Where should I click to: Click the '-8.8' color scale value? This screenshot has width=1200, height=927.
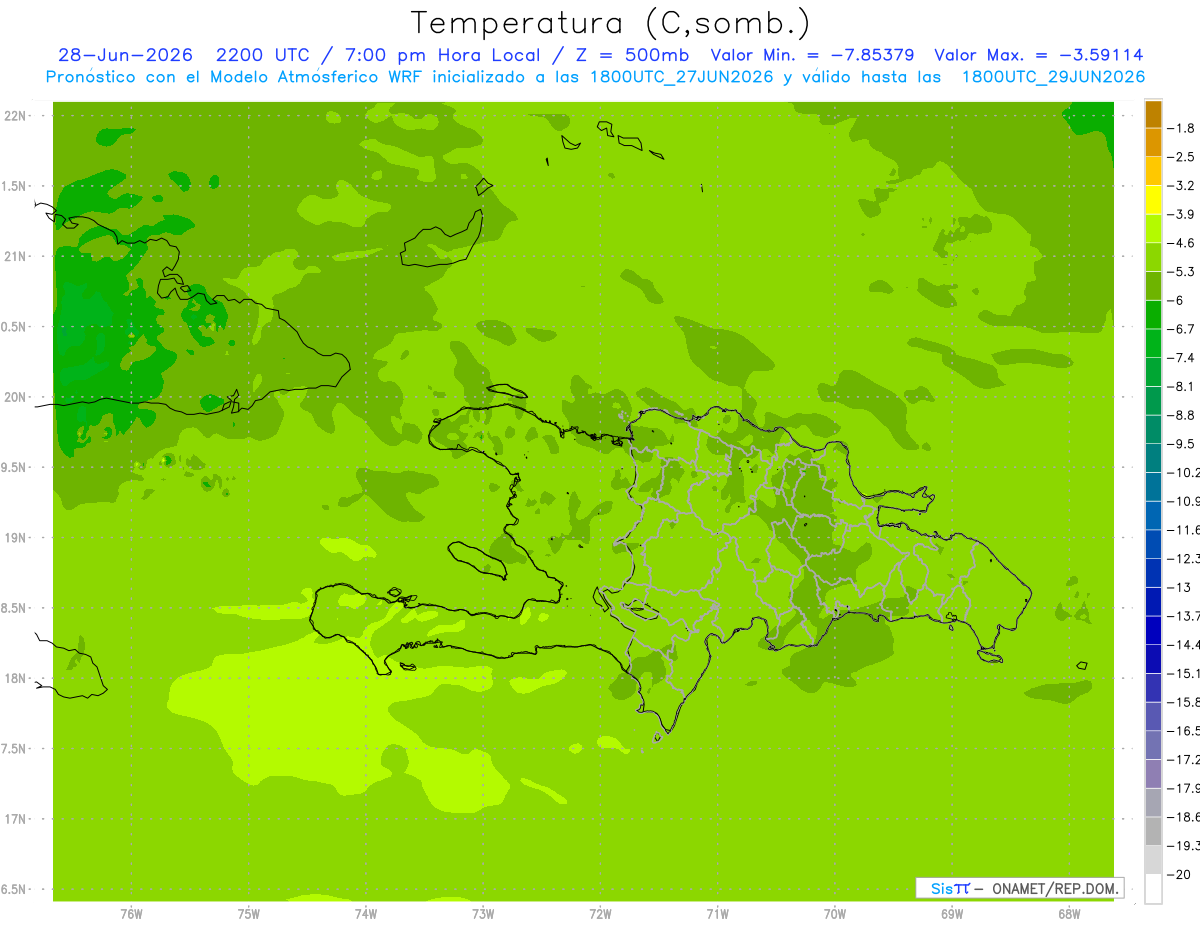pos(1181,415)
